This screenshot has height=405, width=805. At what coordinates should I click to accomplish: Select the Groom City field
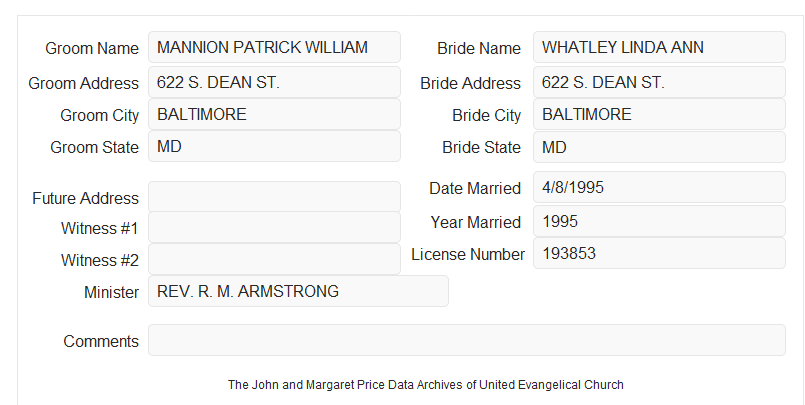coord(274,114)
